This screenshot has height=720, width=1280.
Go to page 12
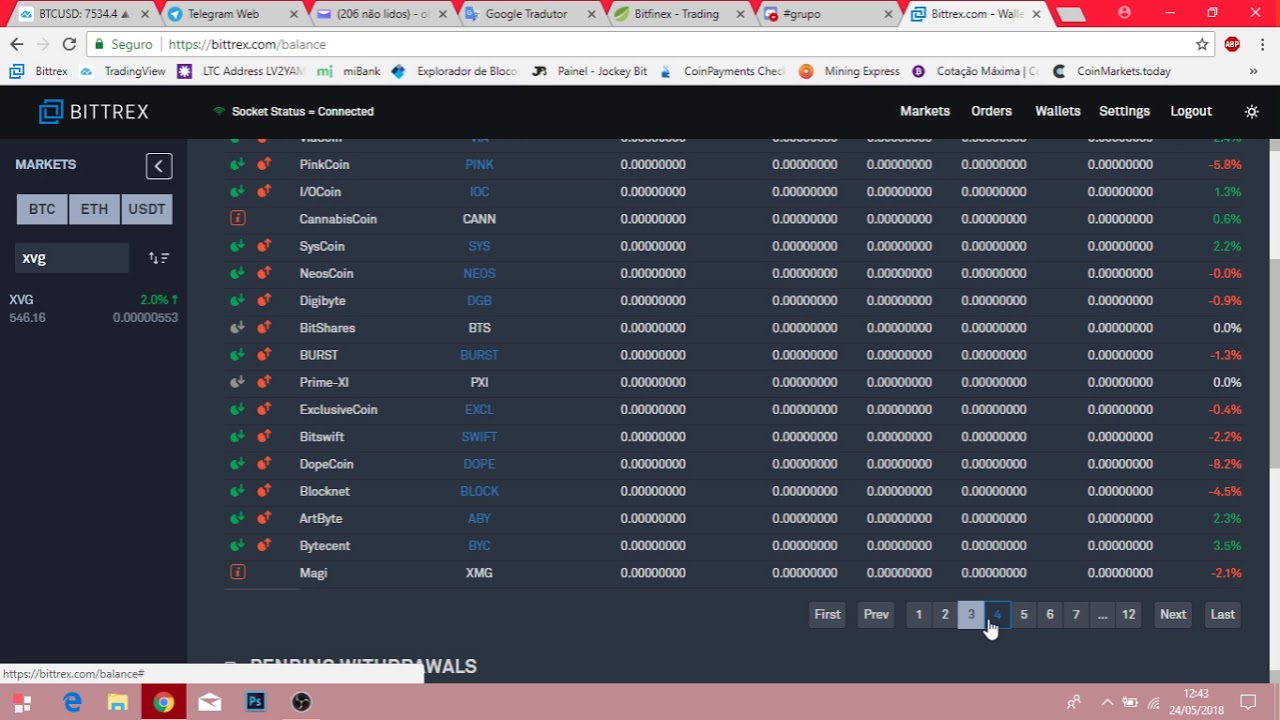[x=1128, y=615]
